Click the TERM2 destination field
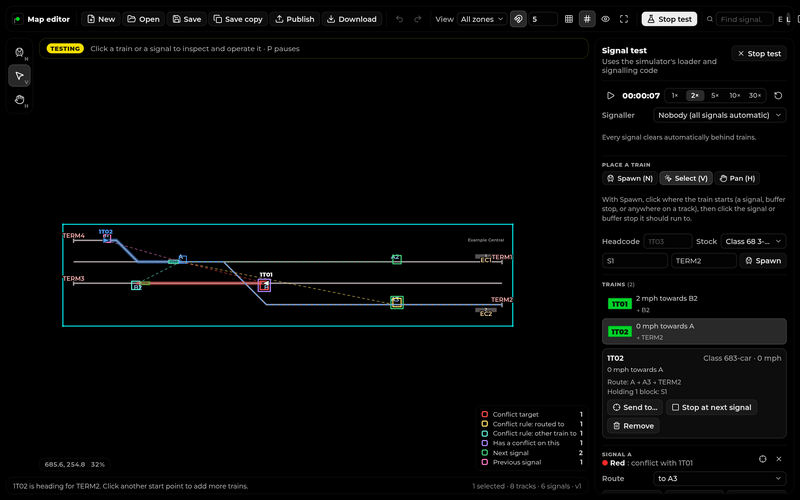 coord(704,261)
